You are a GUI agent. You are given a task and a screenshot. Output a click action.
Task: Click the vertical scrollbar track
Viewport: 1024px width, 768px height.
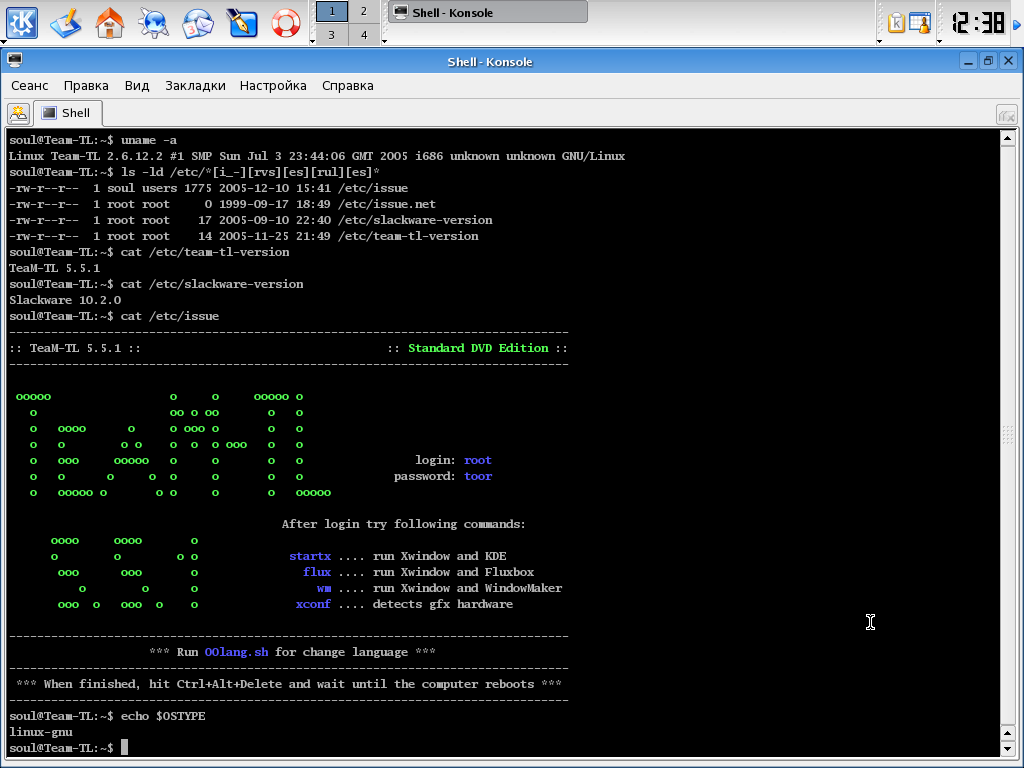pos(1007,434)
